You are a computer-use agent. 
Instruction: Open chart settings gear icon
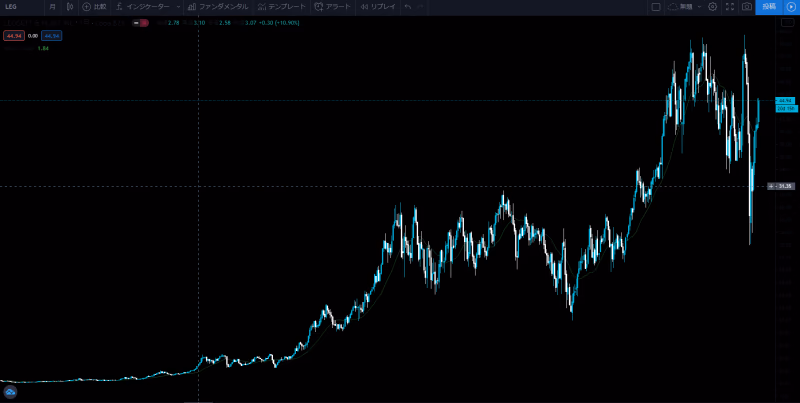click(712, 6)
